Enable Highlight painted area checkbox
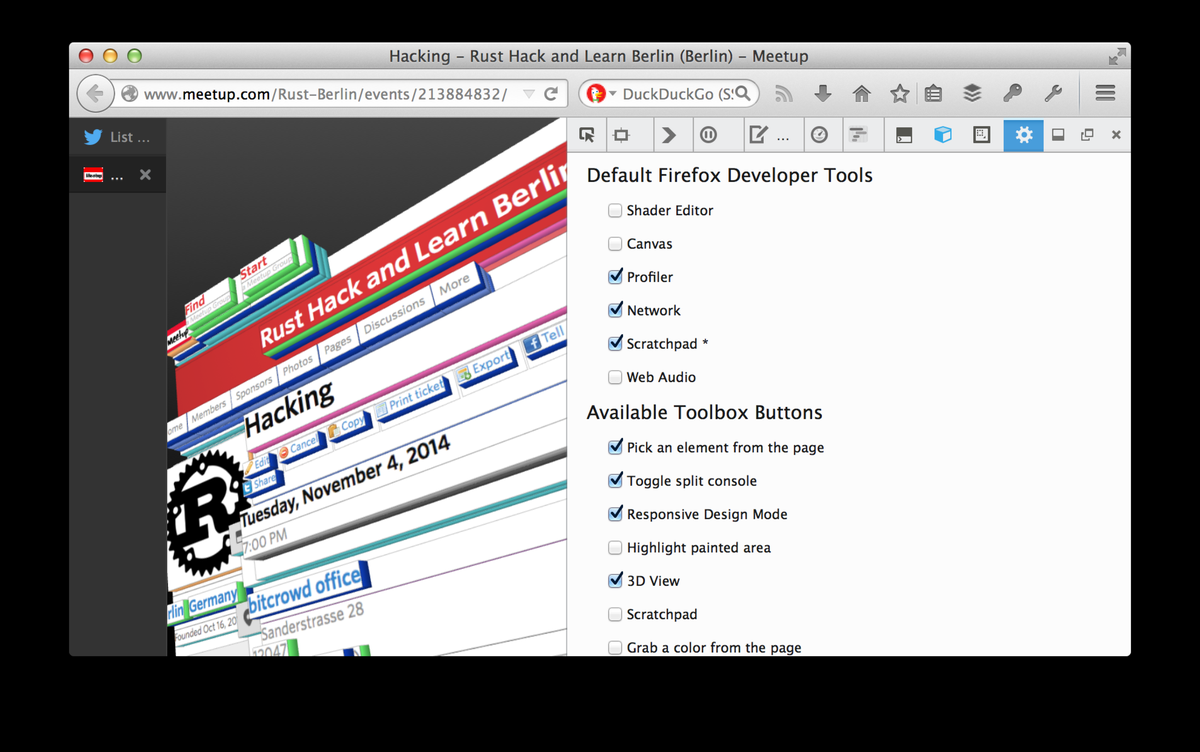 pyautogui.click(x=615, y=548)
